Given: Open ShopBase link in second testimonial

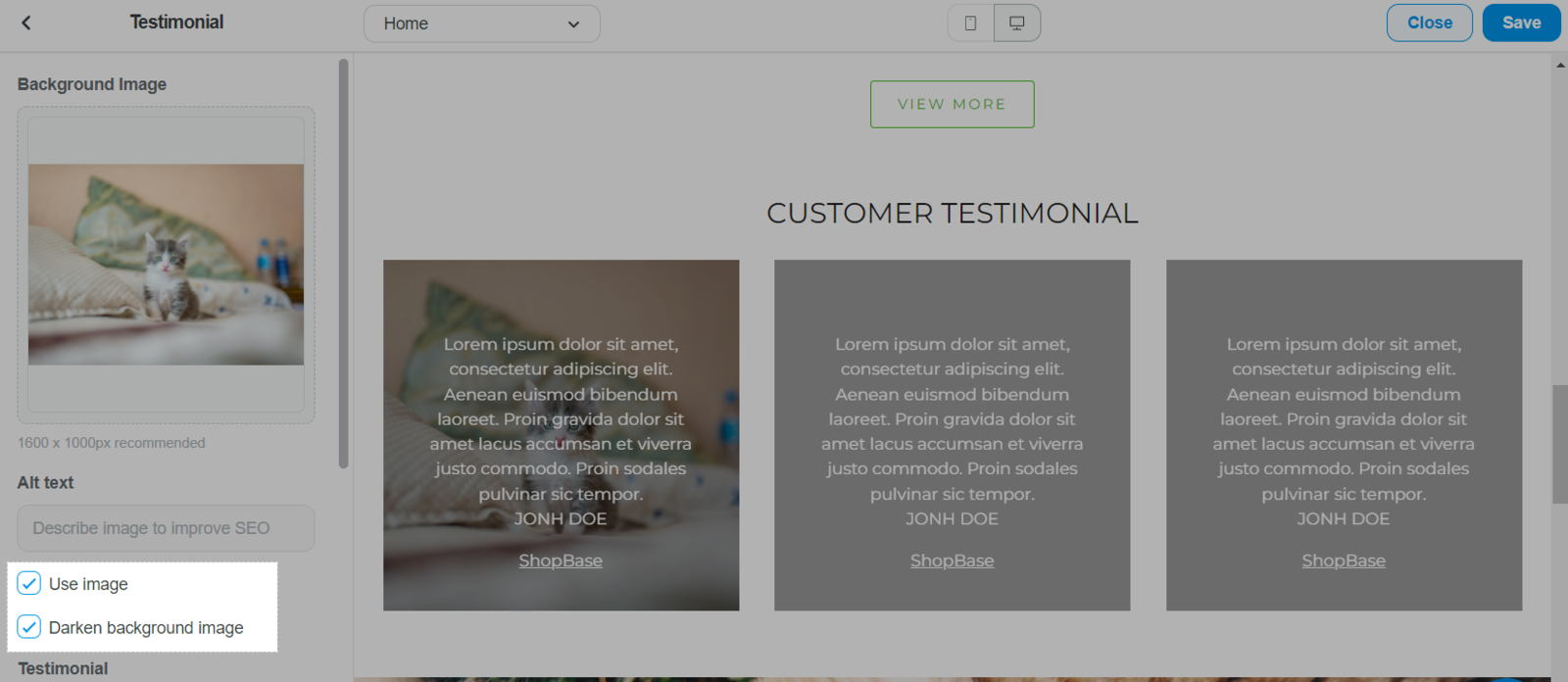Looking at the screenshot, I should 952,560.
